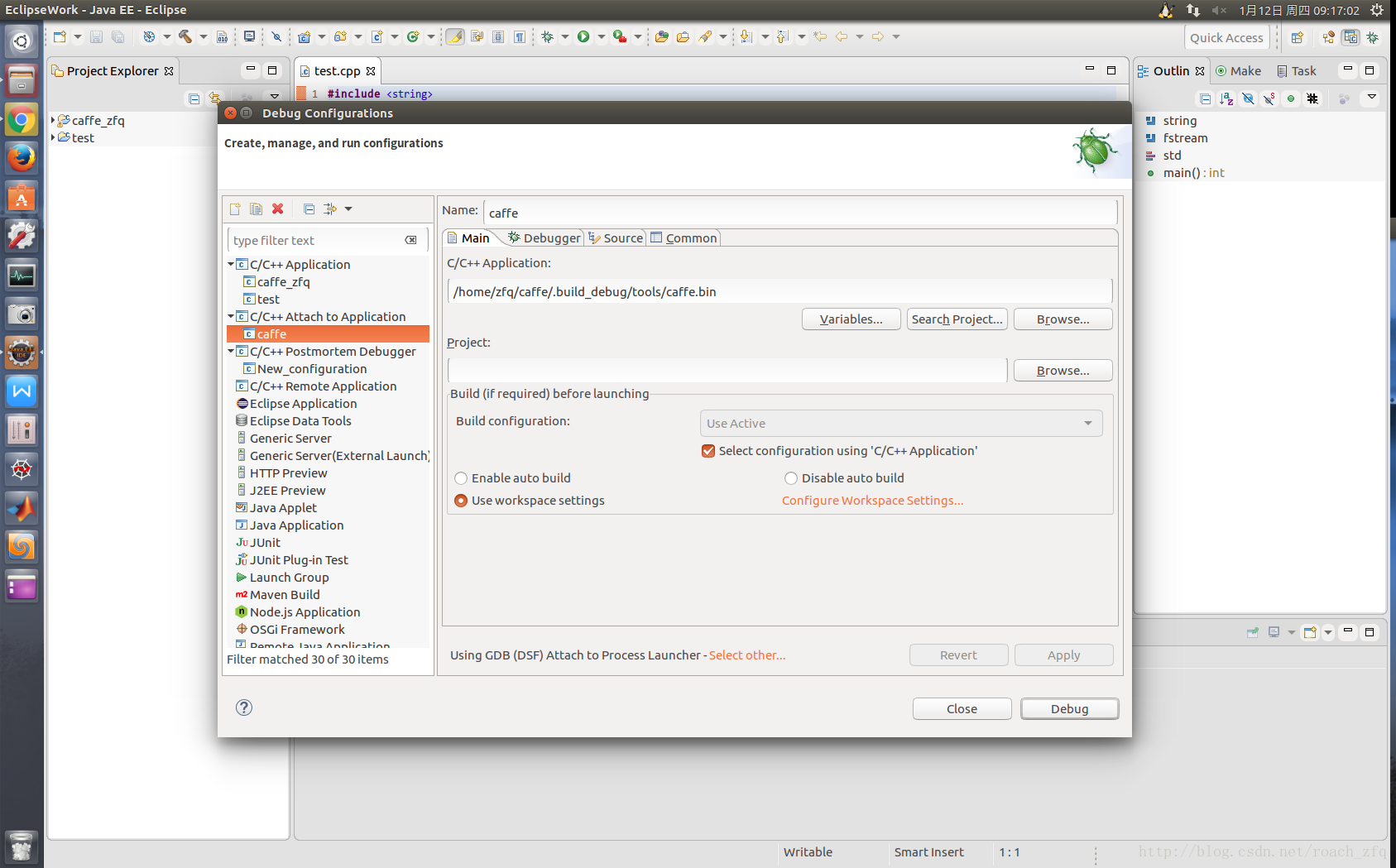This screenshot has width=1396, height=868.
Task: Click the Save icon in main toolbar
Action: [96, 36]
